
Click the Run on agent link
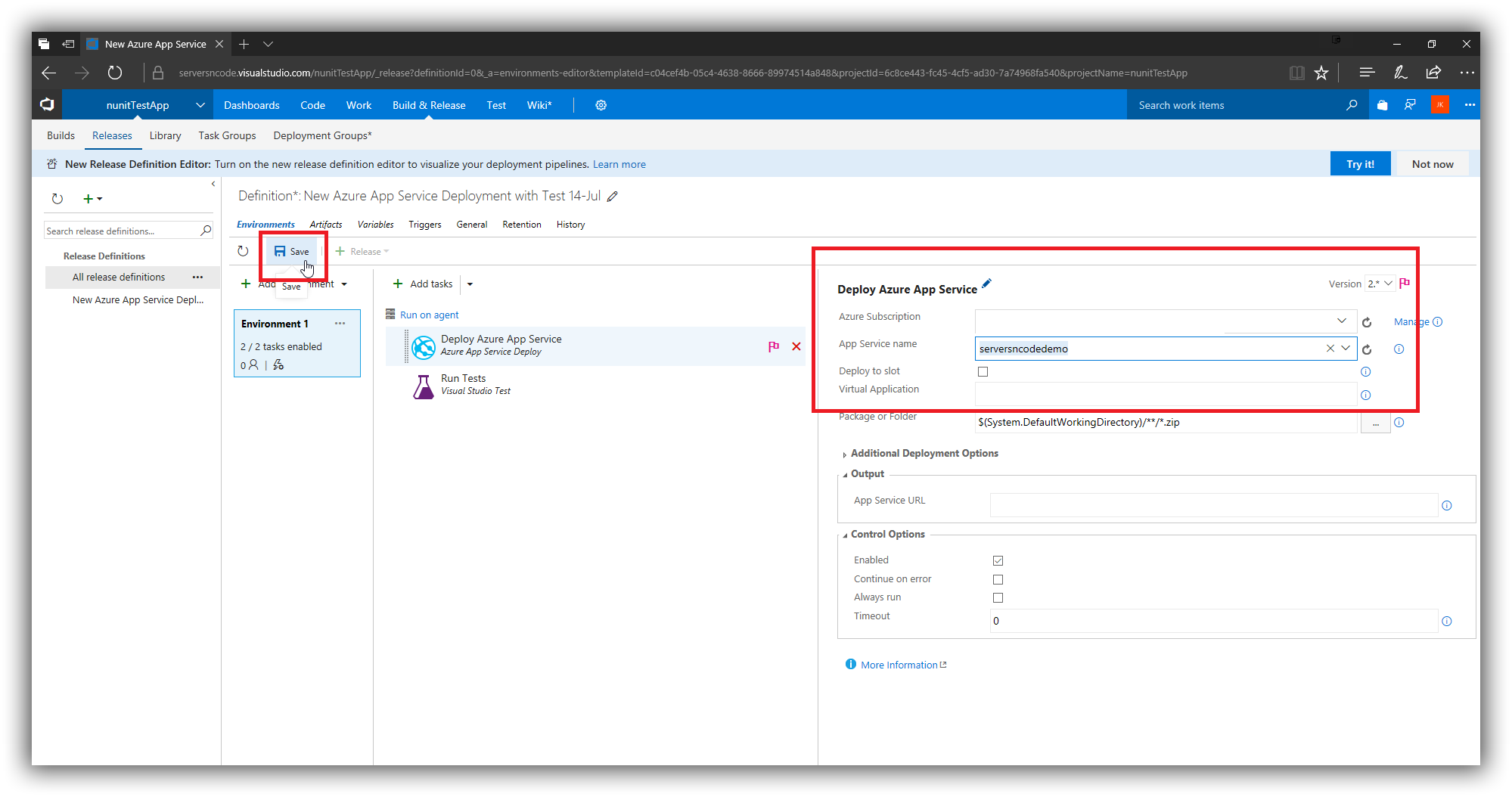tap(429, 315)
